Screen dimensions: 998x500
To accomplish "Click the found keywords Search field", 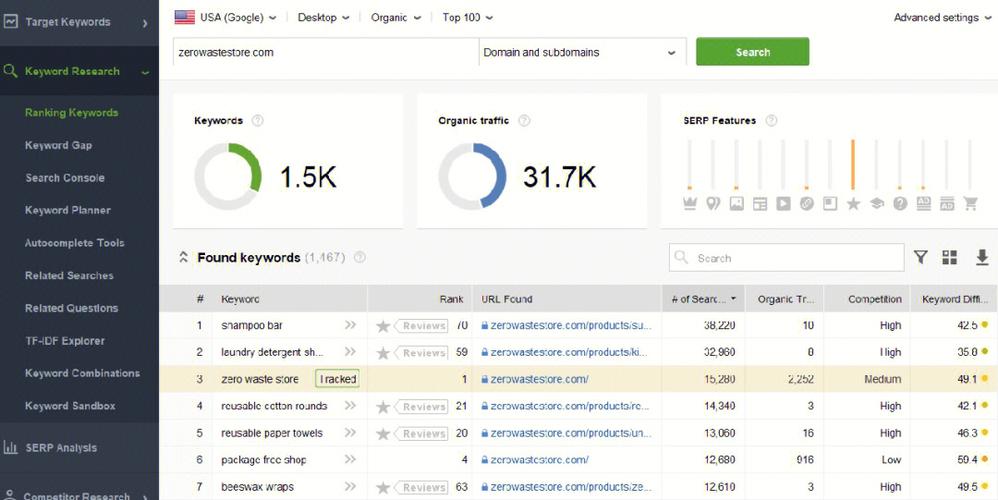I will pos(786,258).
